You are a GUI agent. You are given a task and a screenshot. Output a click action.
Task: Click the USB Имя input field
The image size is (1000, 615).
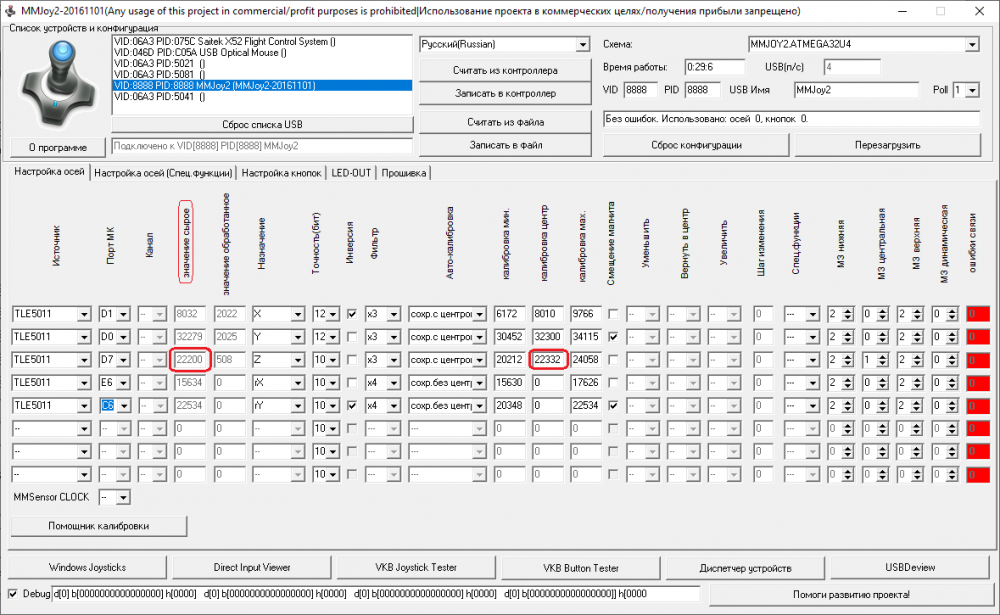[856, 90]
